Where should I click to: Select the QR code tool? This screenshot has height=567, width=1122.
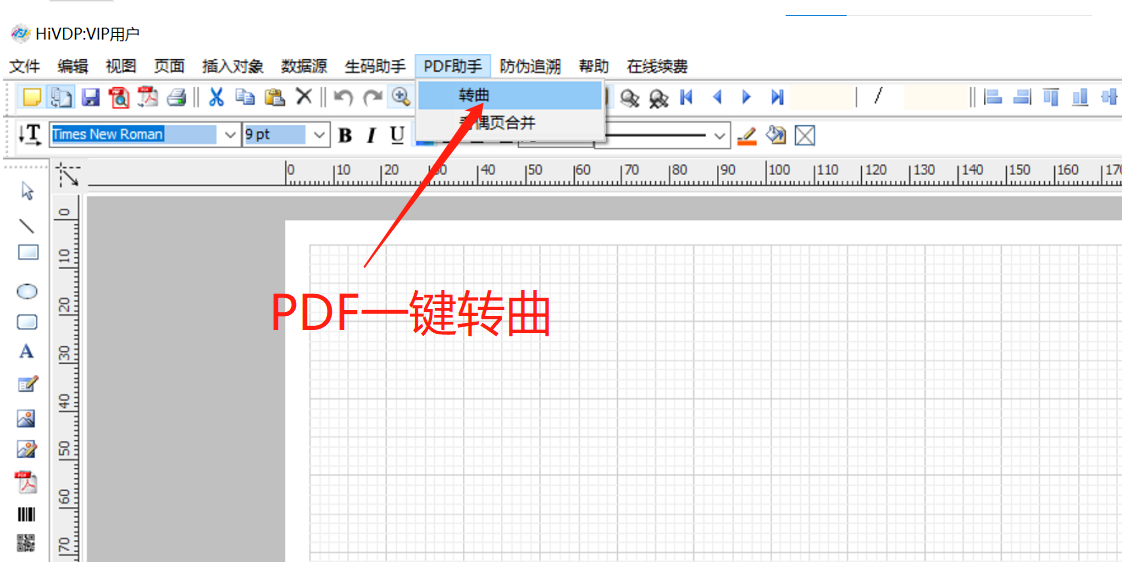click(x=26, y=544)
